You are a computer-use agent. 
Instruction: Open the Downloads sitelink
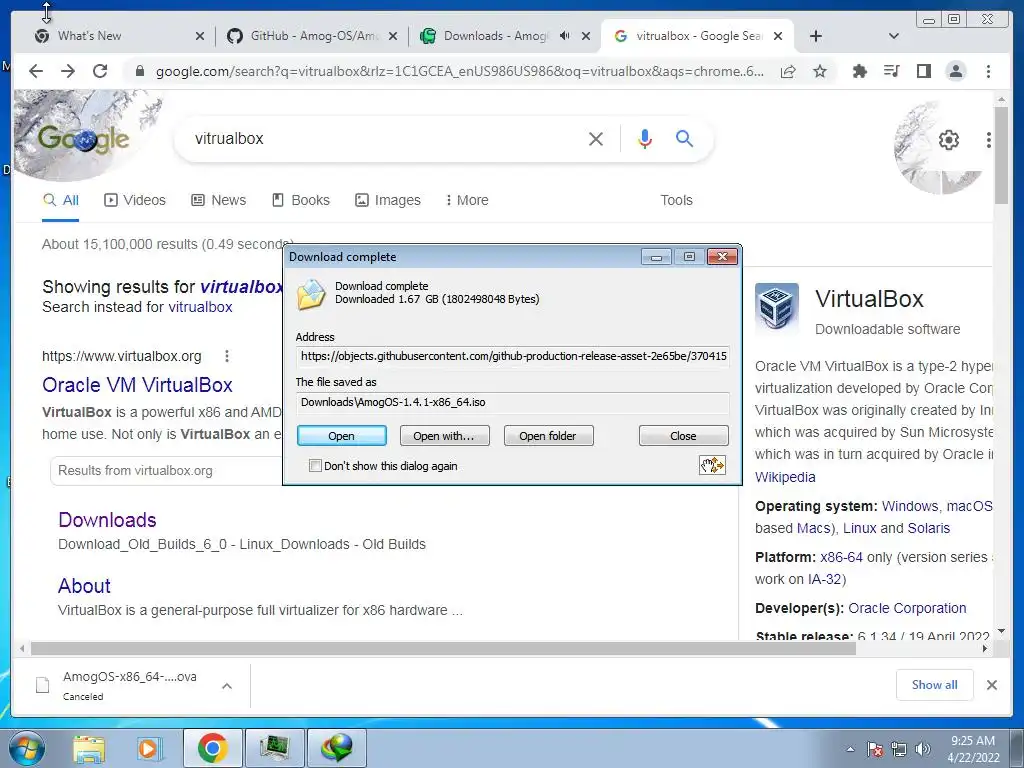(x=107, y=520)
